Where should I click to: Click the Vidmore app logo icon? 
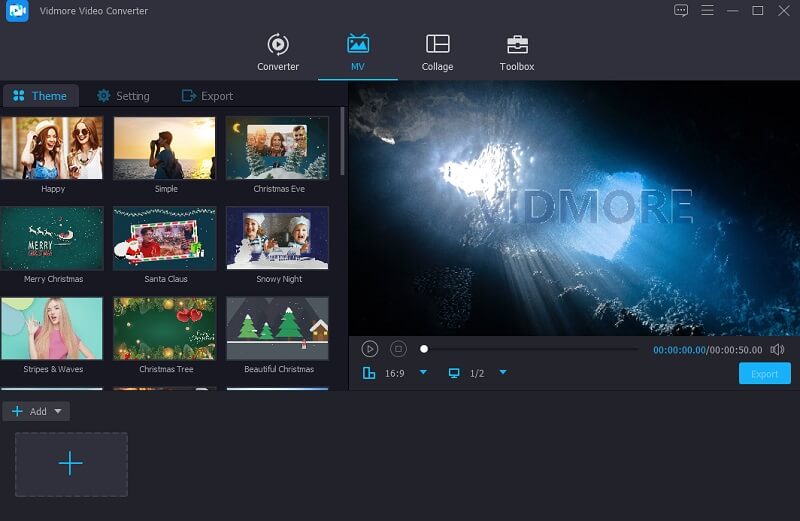click(x=17, y=11)
